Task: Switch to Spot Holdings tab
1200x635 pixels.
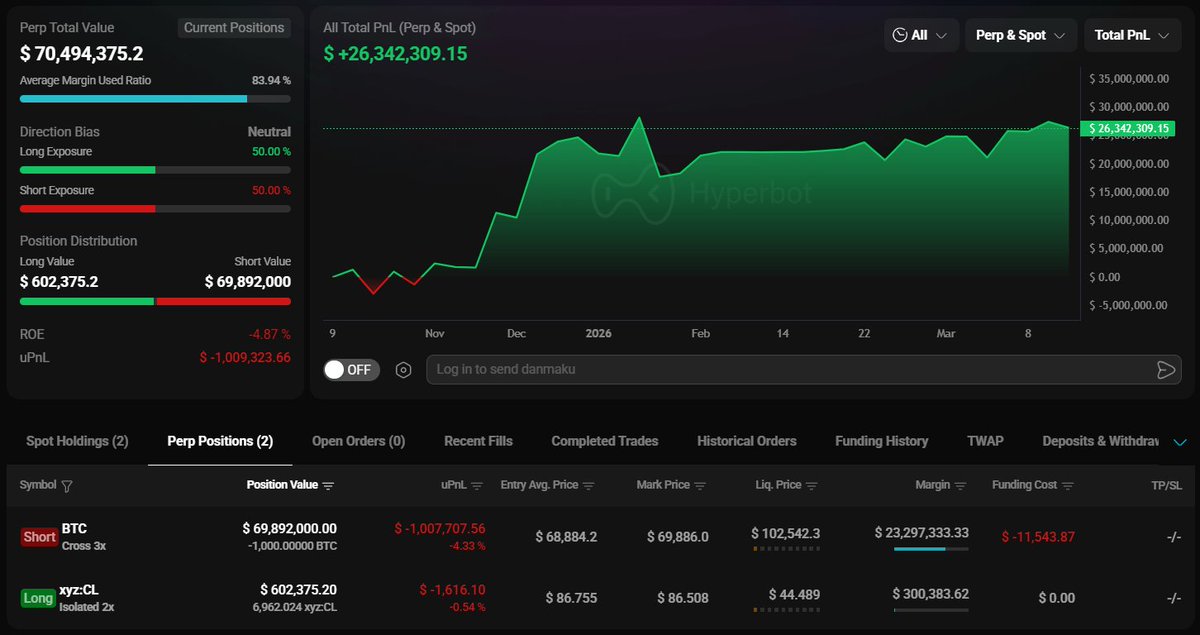Action: tap(77, 441)
